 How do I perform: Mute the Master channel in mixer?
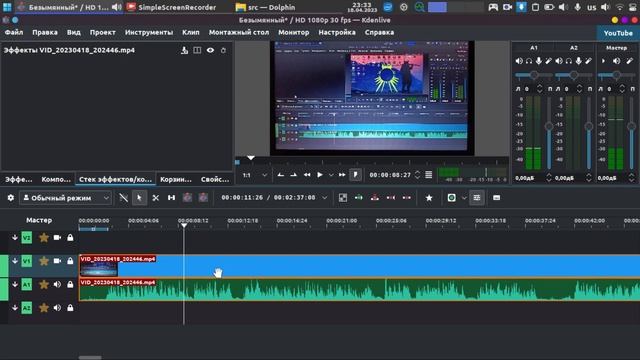click(x=616, y=61)
